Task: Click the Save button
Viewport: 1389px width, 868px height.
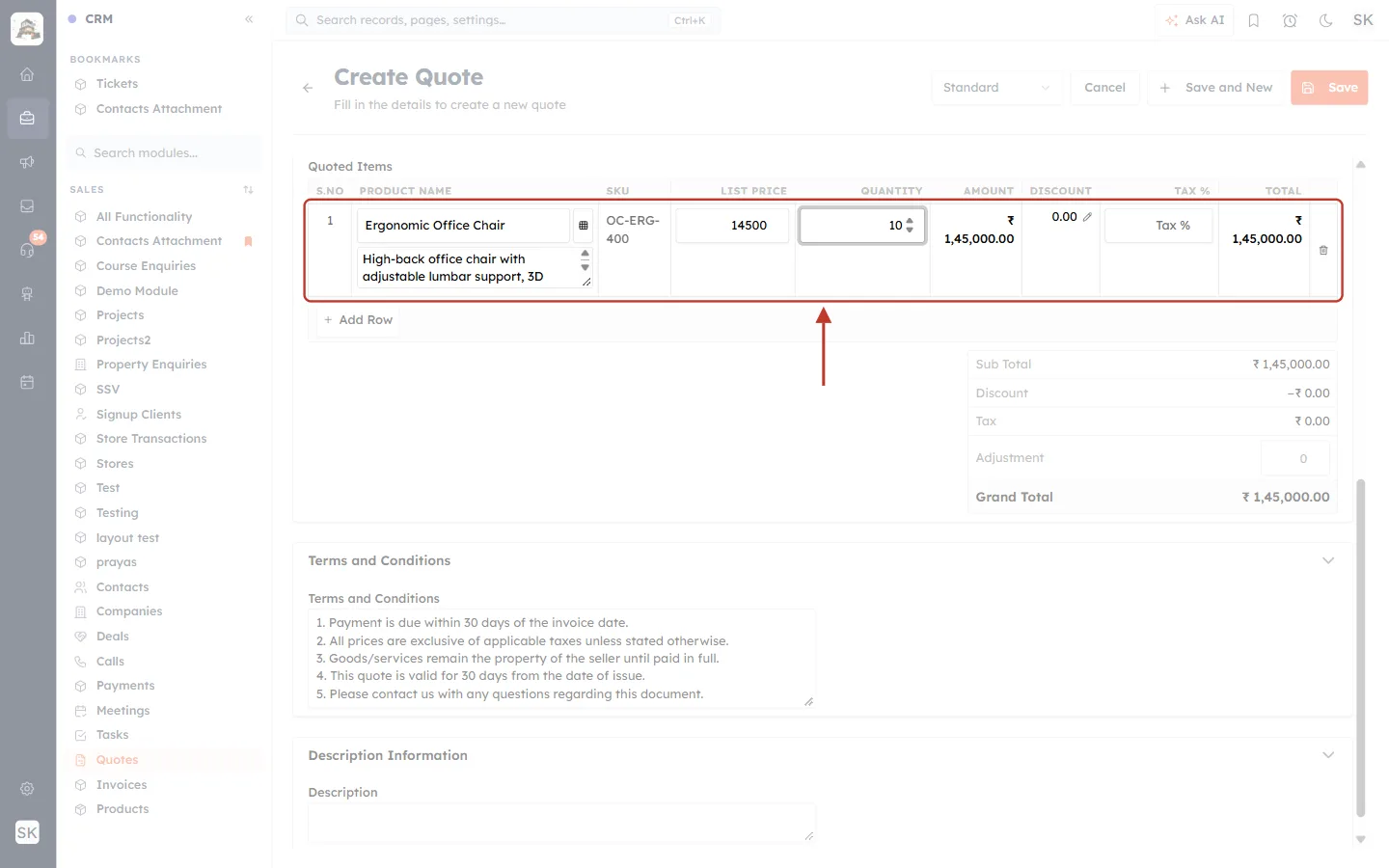Action: tap(1329, 88)
